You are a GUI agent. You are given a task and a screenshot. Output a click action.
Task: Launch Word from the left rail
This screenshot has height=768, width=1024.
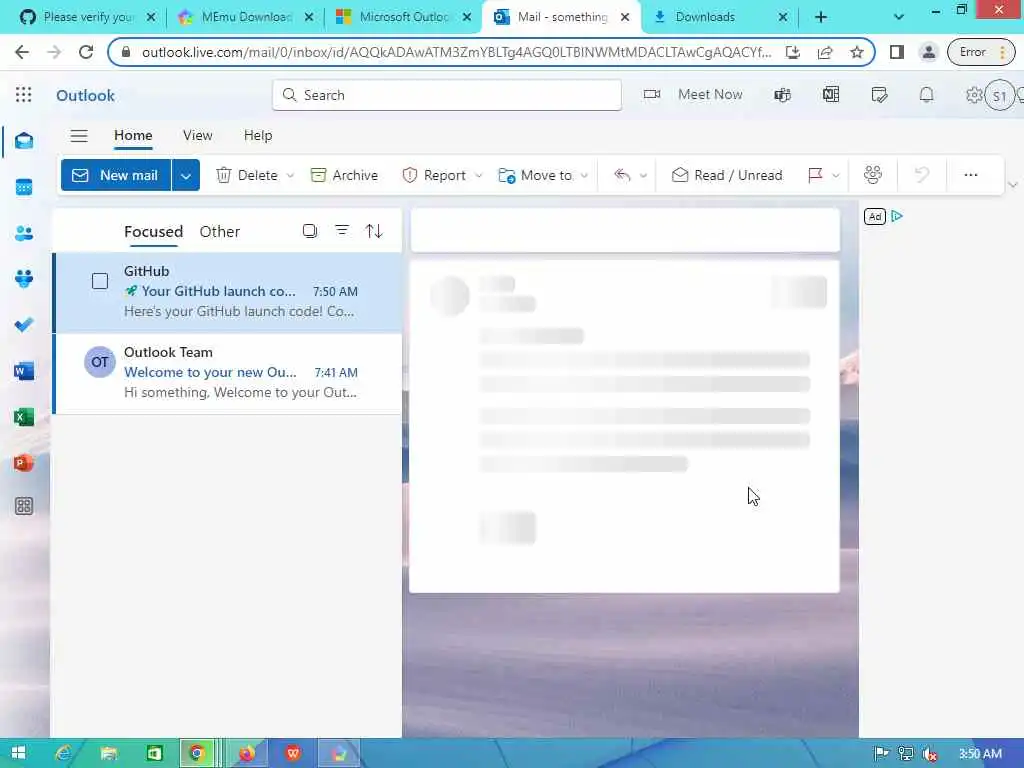[24, 371]
